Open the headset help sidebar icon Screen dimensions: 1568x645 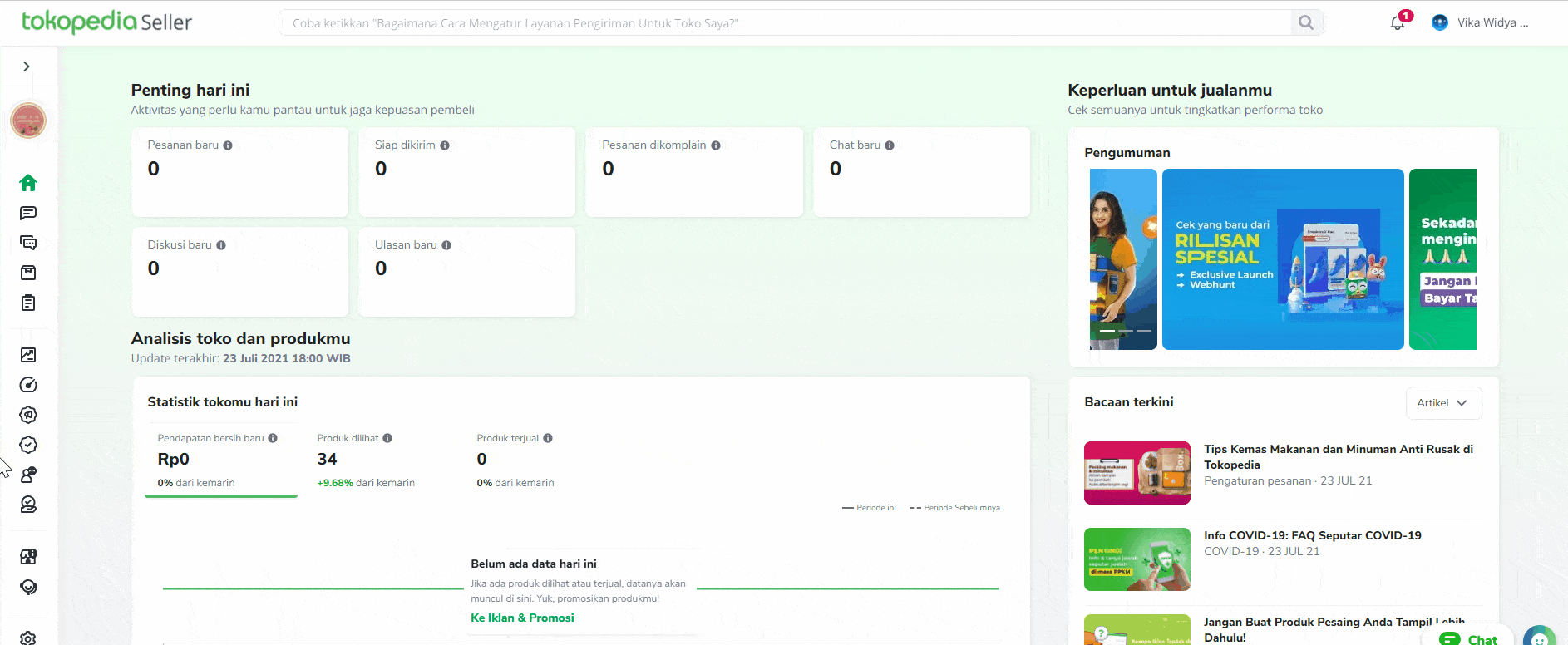28,587
